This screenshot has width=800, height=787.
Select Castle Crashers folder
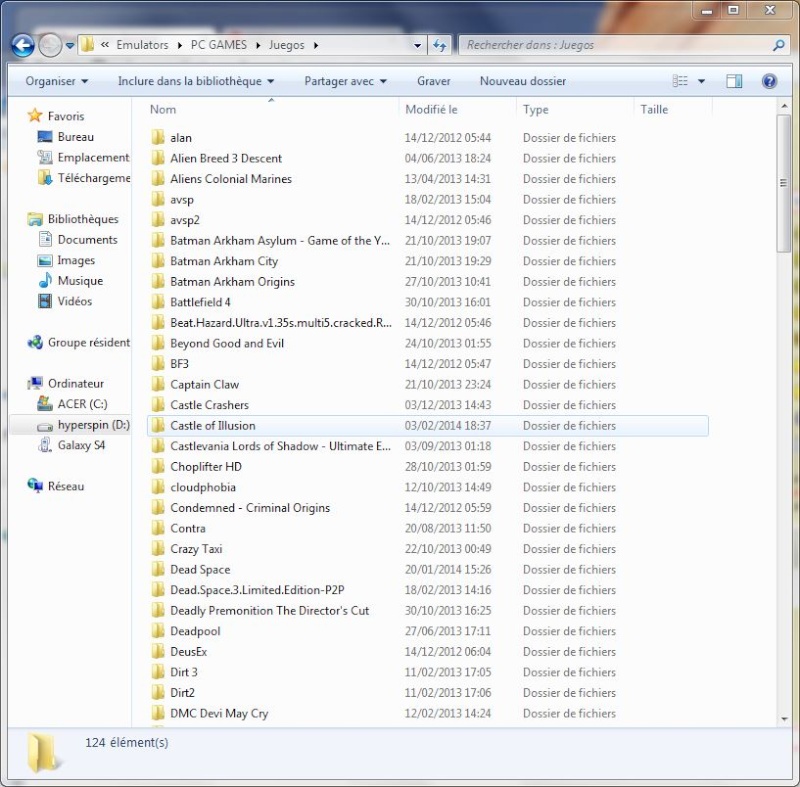(210, 405)
